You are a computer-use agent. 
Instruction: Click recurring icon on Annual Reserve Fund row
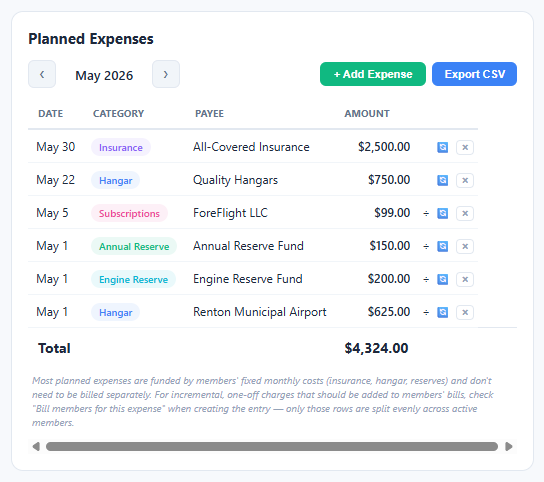(442, 246)
